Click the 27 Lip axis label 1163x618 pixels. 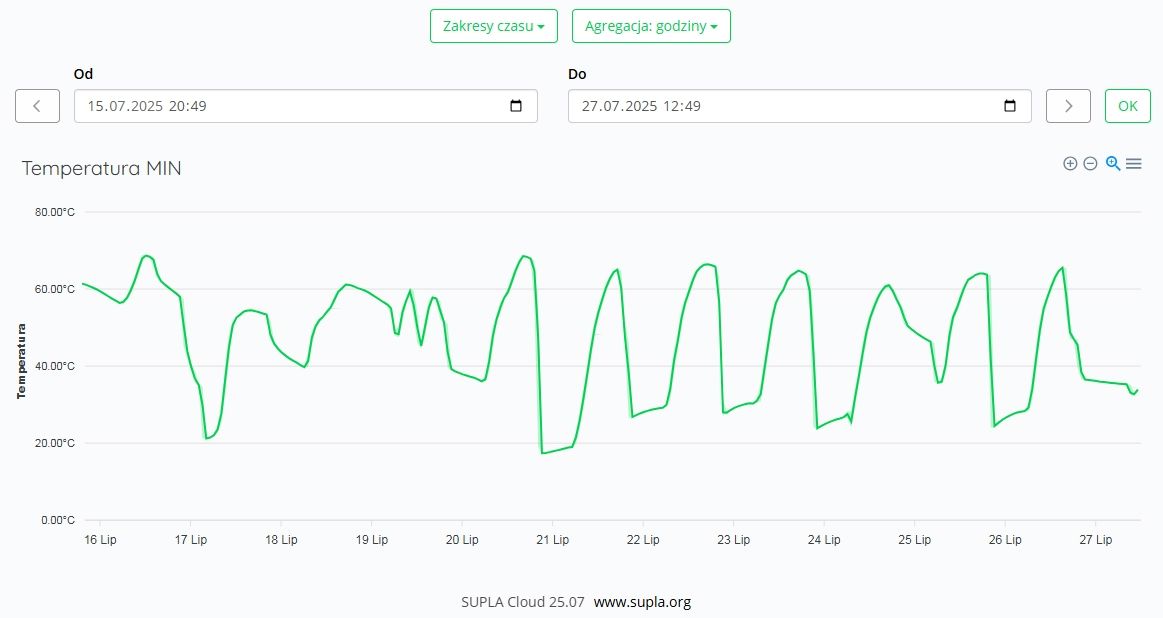point(1096,539)
